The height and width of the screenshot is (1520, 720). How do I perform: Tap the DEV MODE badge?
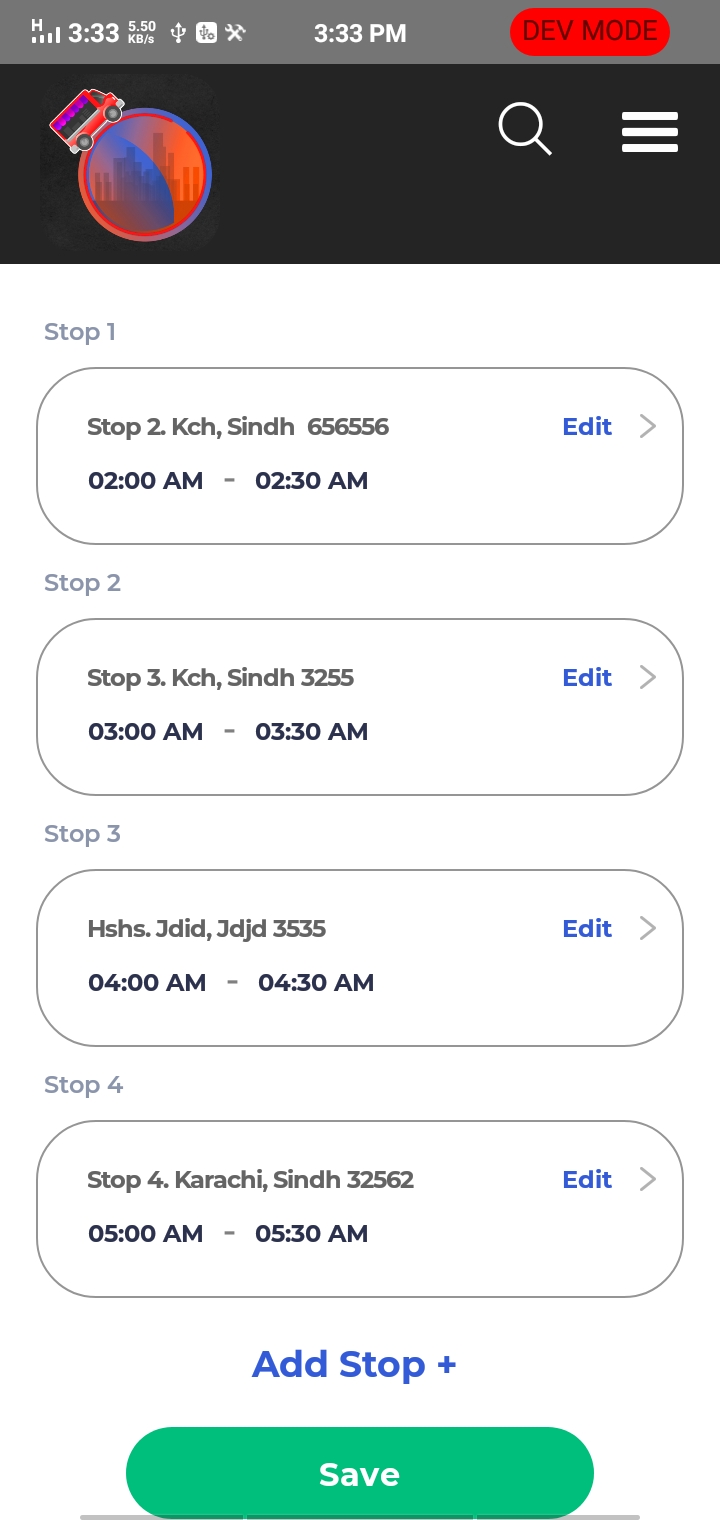click(589, 32)
